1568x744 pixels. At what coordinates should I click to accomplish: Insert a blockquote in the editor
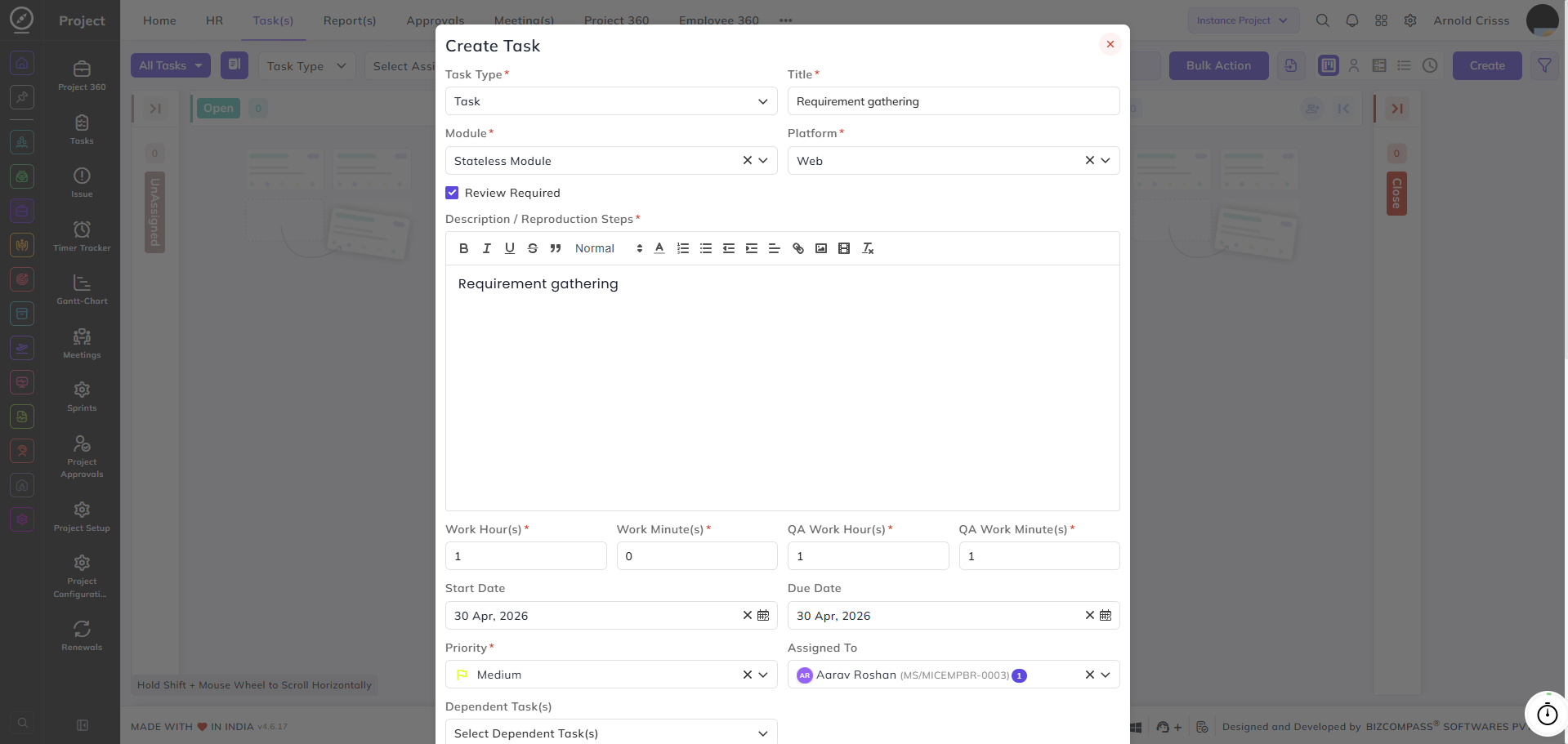[556, 248]
